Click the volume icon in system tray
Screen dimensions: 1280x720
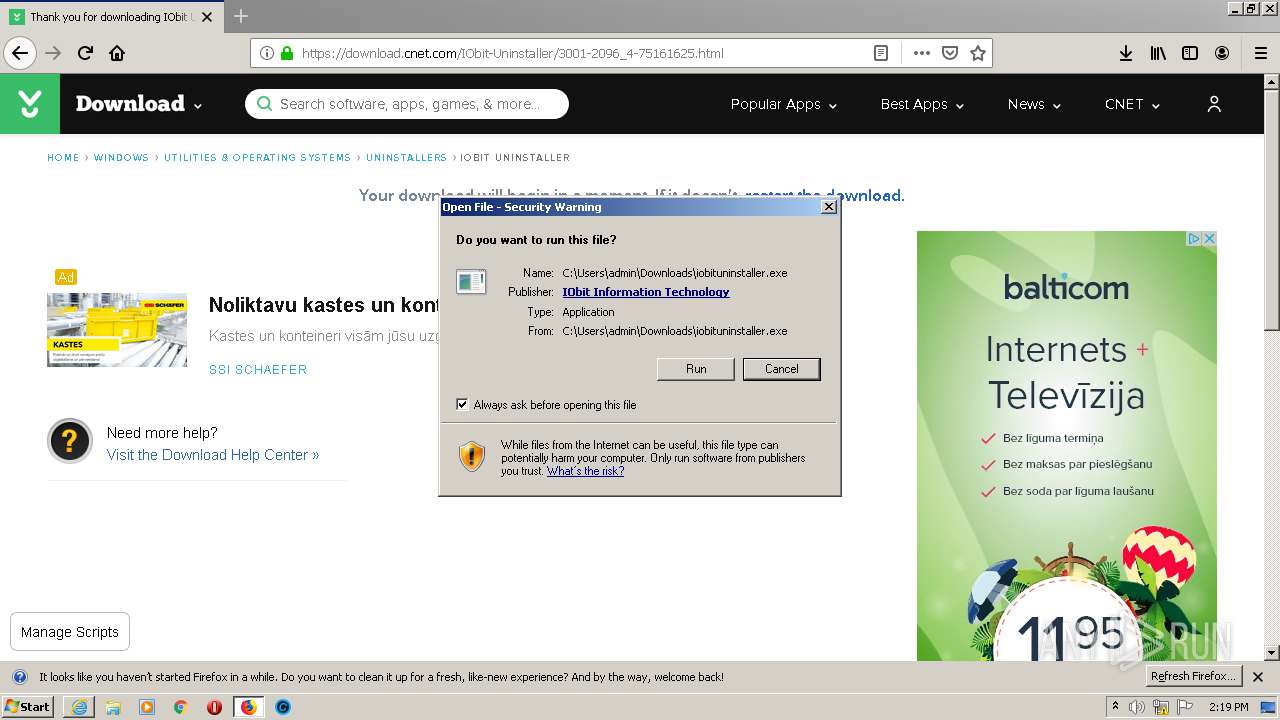click(x=1137, y=707)
